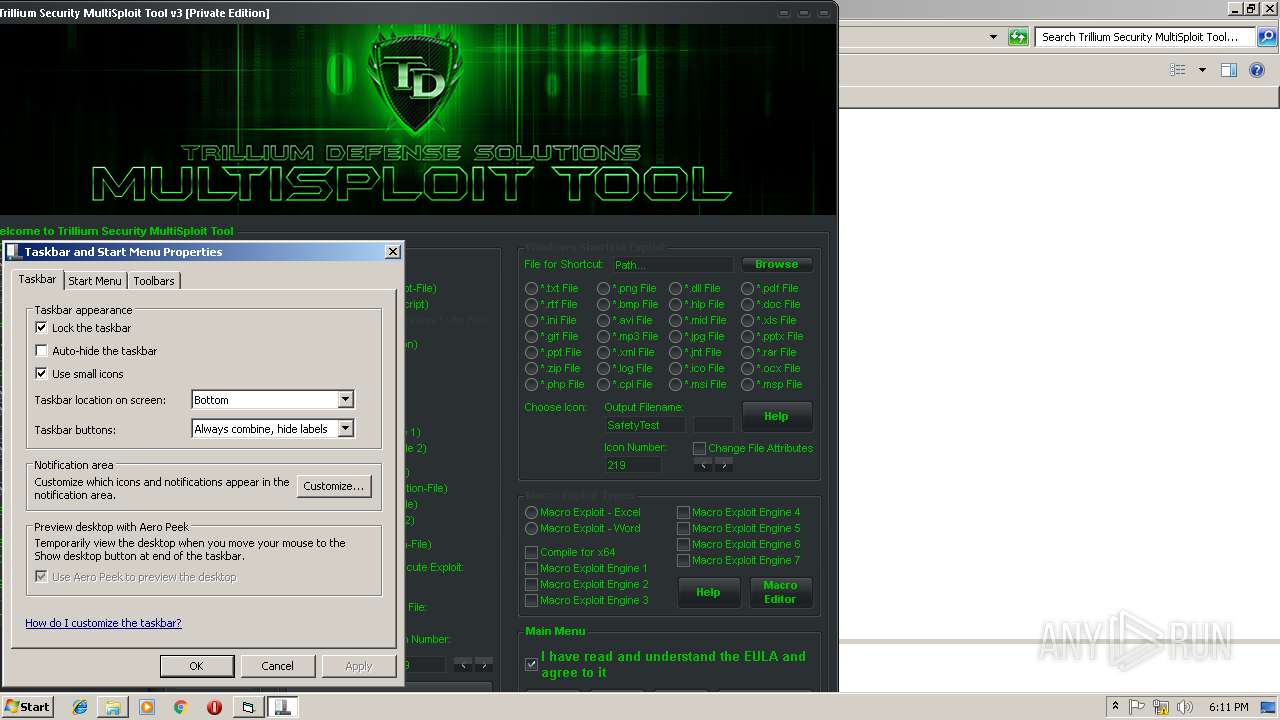Click Browse for shortcut file

(777, 264)
